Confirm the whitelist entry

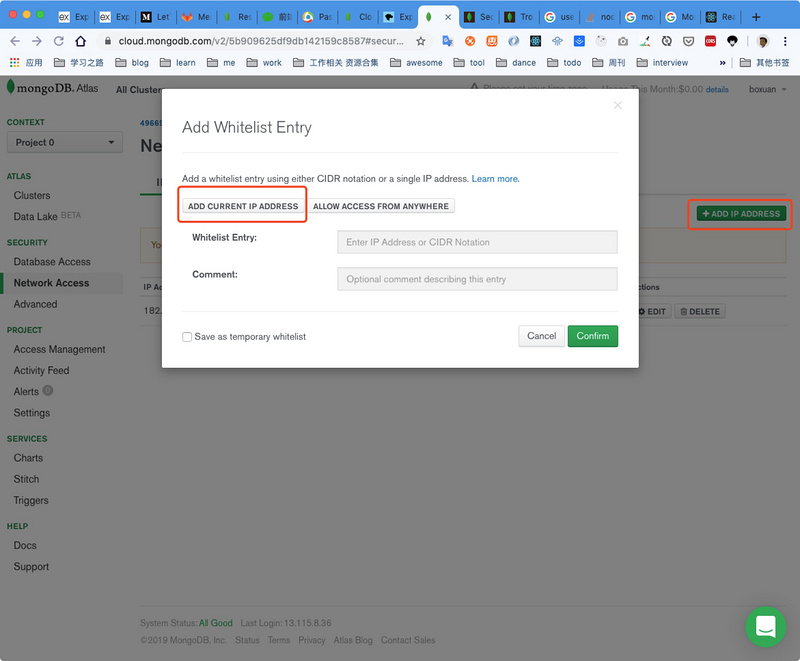(x=592, y=336)
